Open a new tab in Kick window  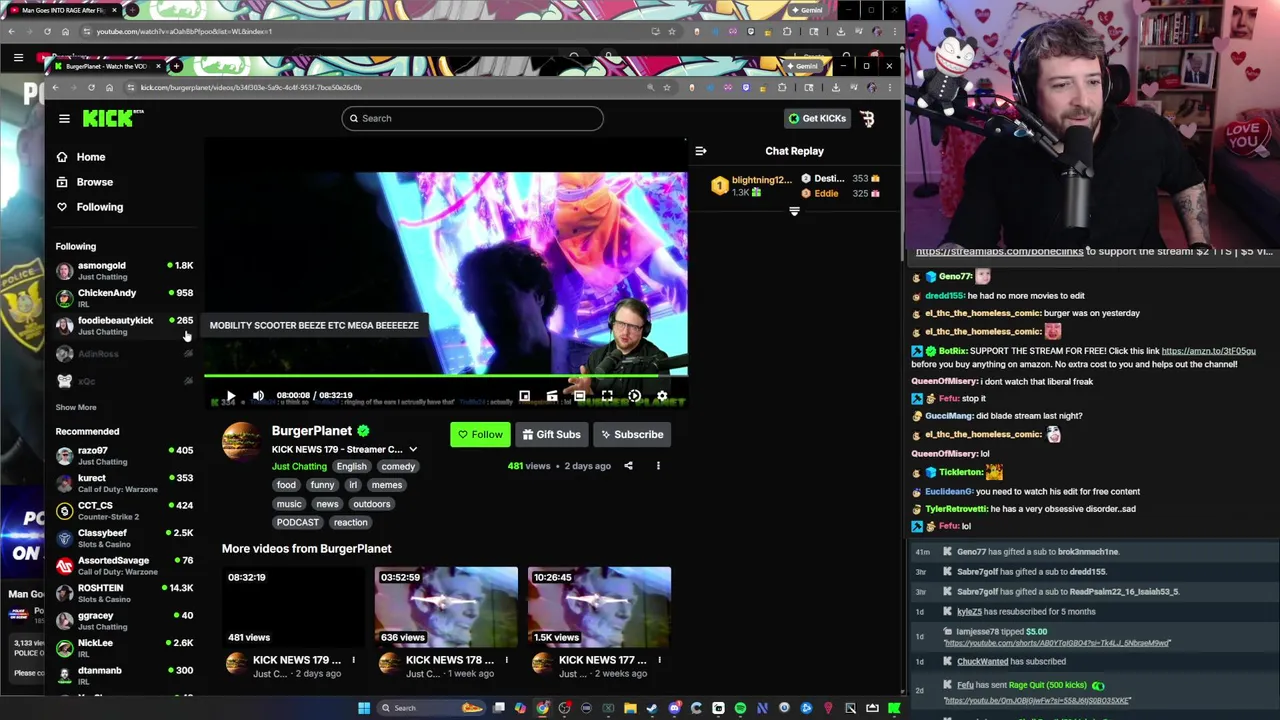[x=176, y=66]
